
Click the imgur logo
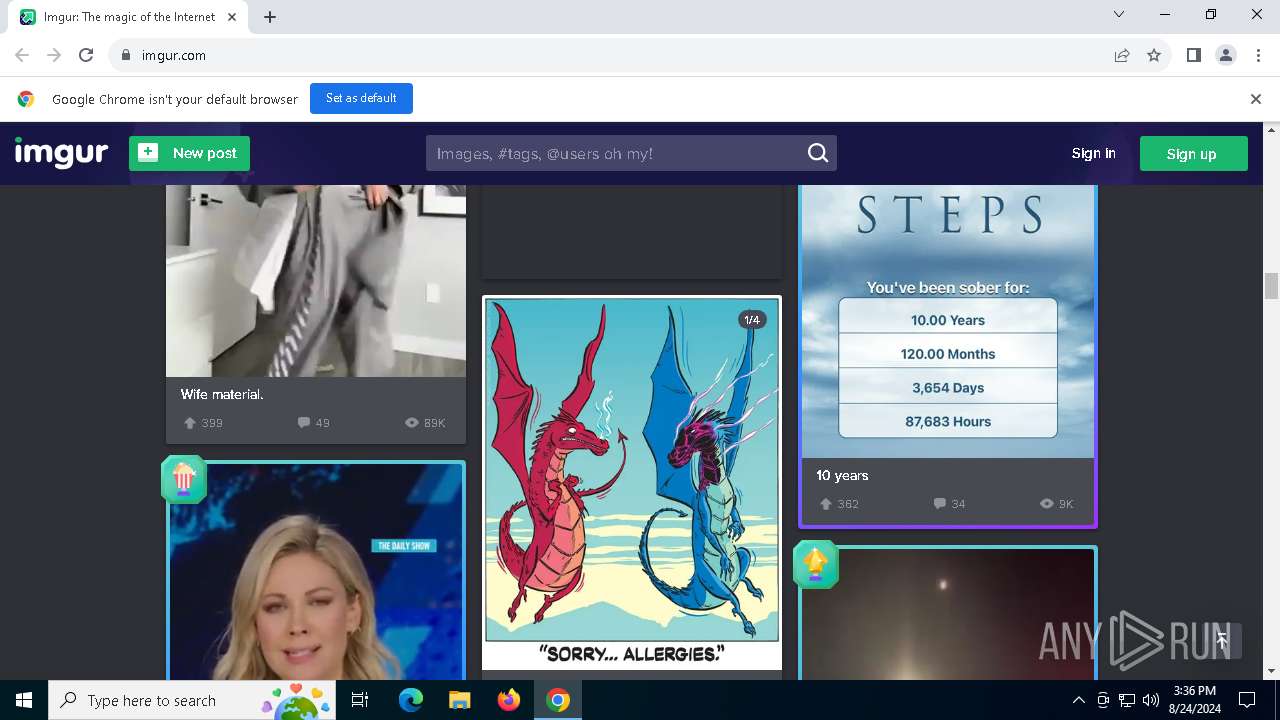tap(61, 153)
